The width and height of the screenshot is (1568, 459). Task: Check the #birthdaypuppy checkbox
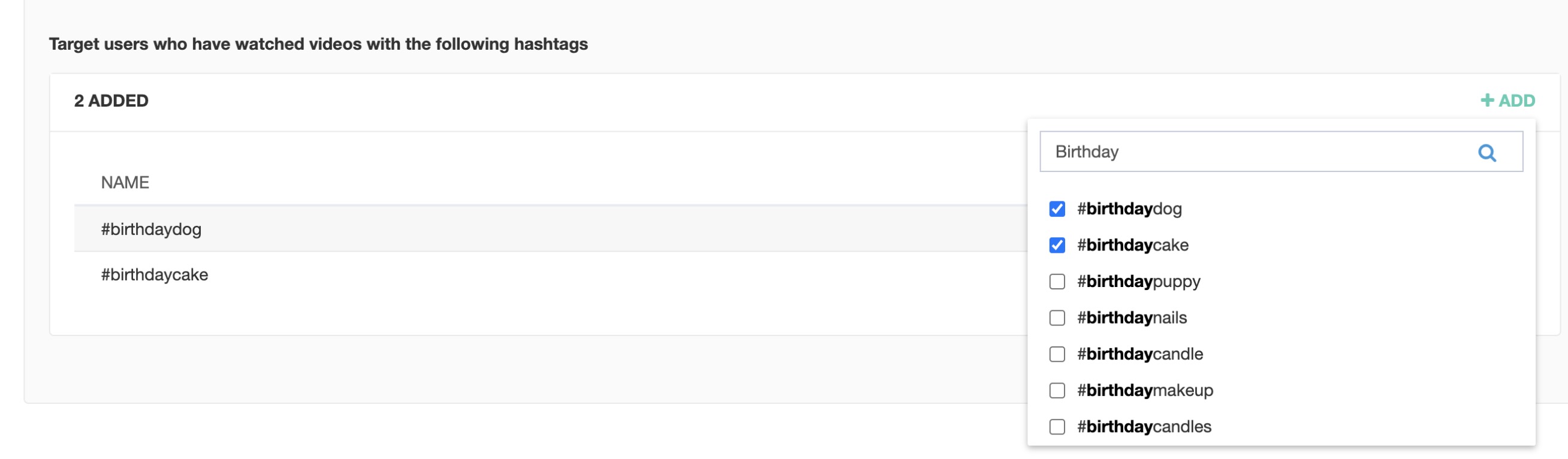(1057, 281)
